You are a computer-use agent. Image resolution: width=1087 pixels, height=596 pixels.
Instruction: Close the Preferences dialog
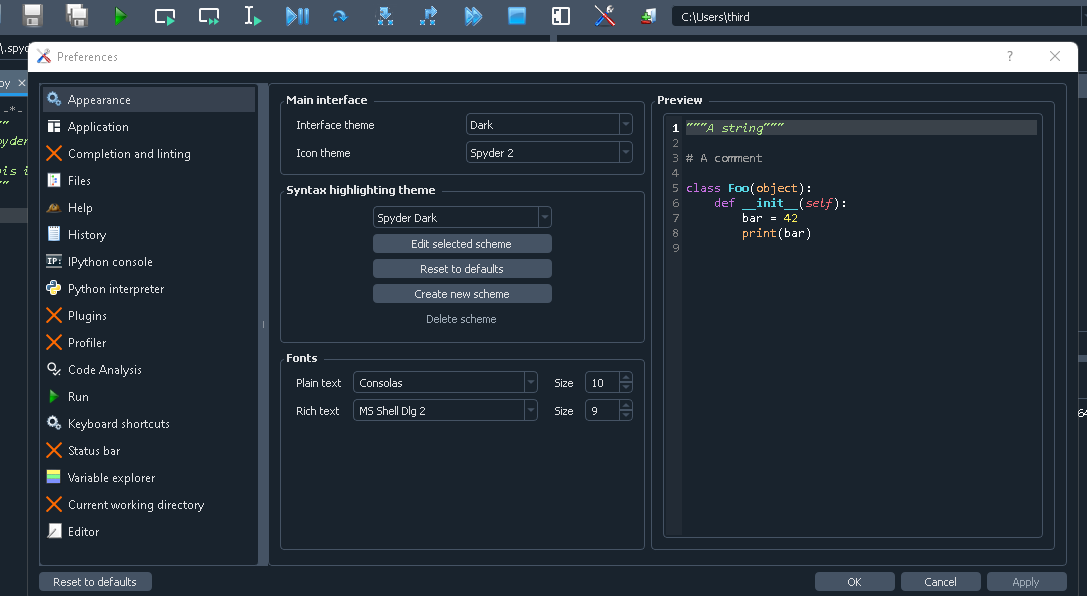[x=1055, y=56]
